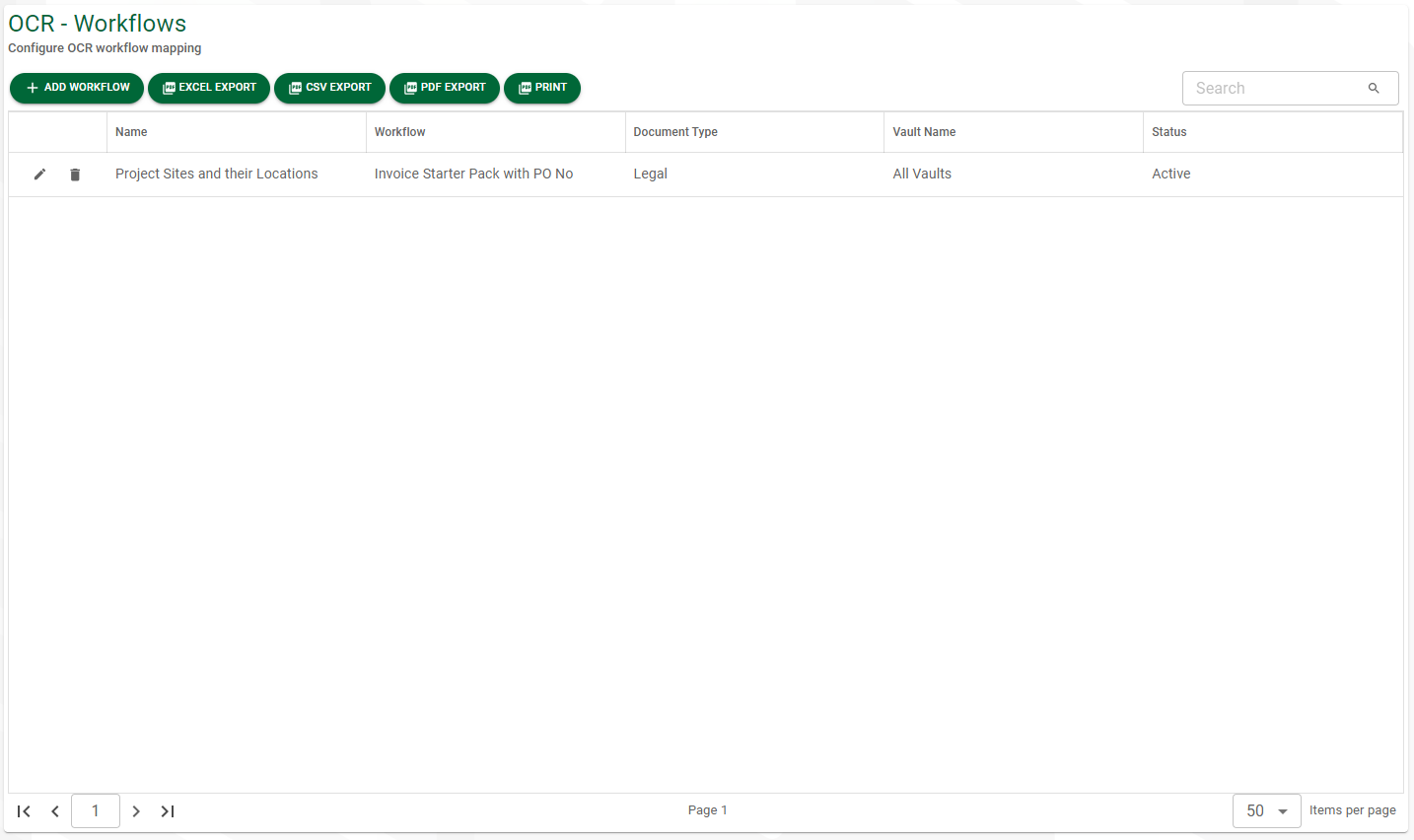1414x840 pixels.
Task: Print the workflows list
Action: click(x=542, y=88)
